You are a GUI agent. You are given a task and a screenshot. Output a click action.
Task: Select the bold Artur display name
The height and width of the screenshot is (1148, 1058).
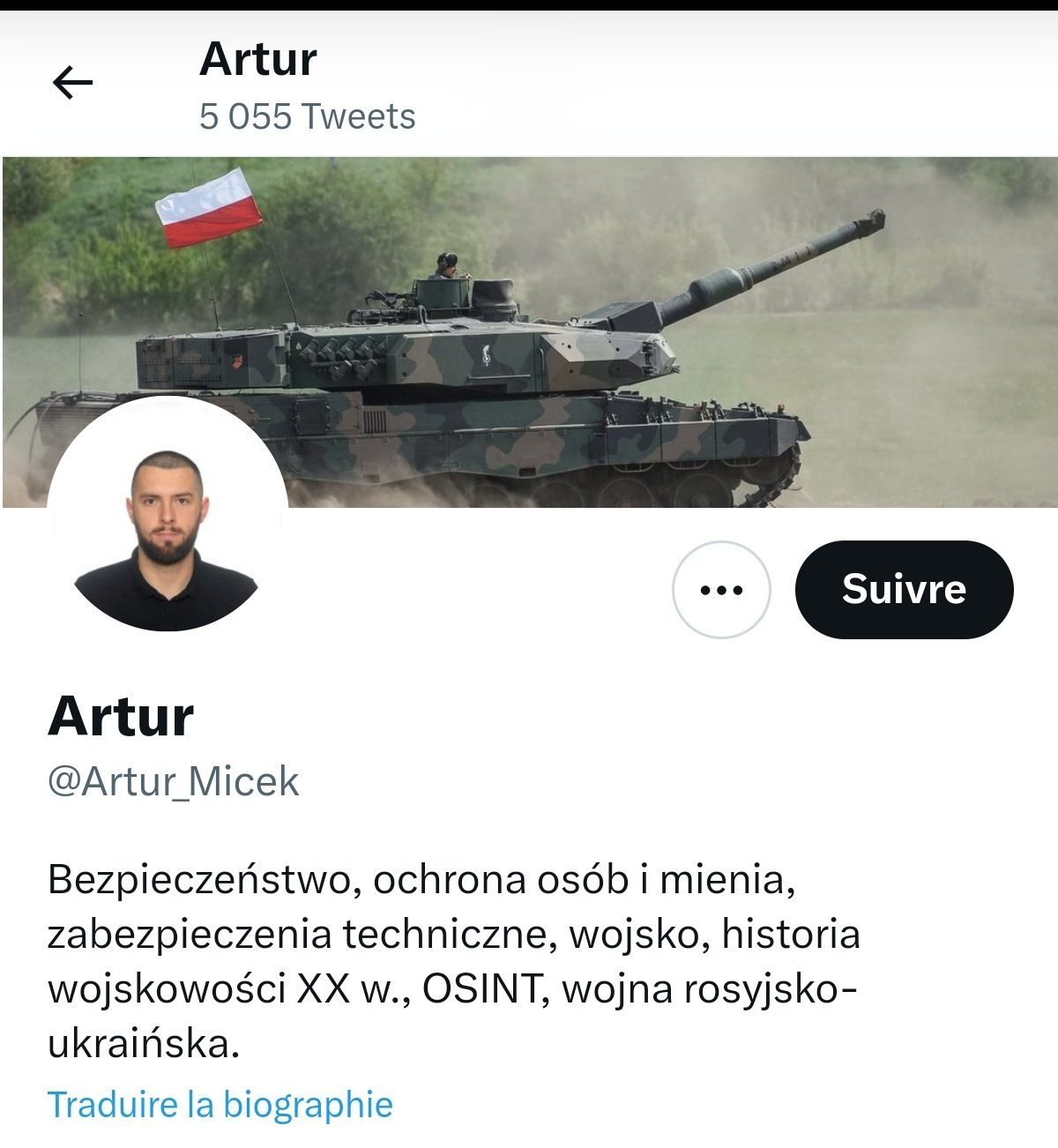coord(121,716)
